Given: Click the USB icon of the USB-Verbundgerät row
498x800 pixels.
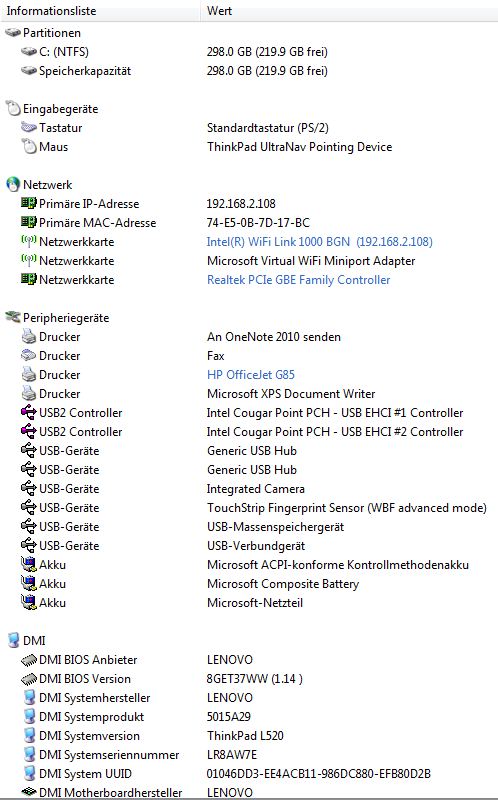Looking at the screenshot, I should [x=29, y=545].
